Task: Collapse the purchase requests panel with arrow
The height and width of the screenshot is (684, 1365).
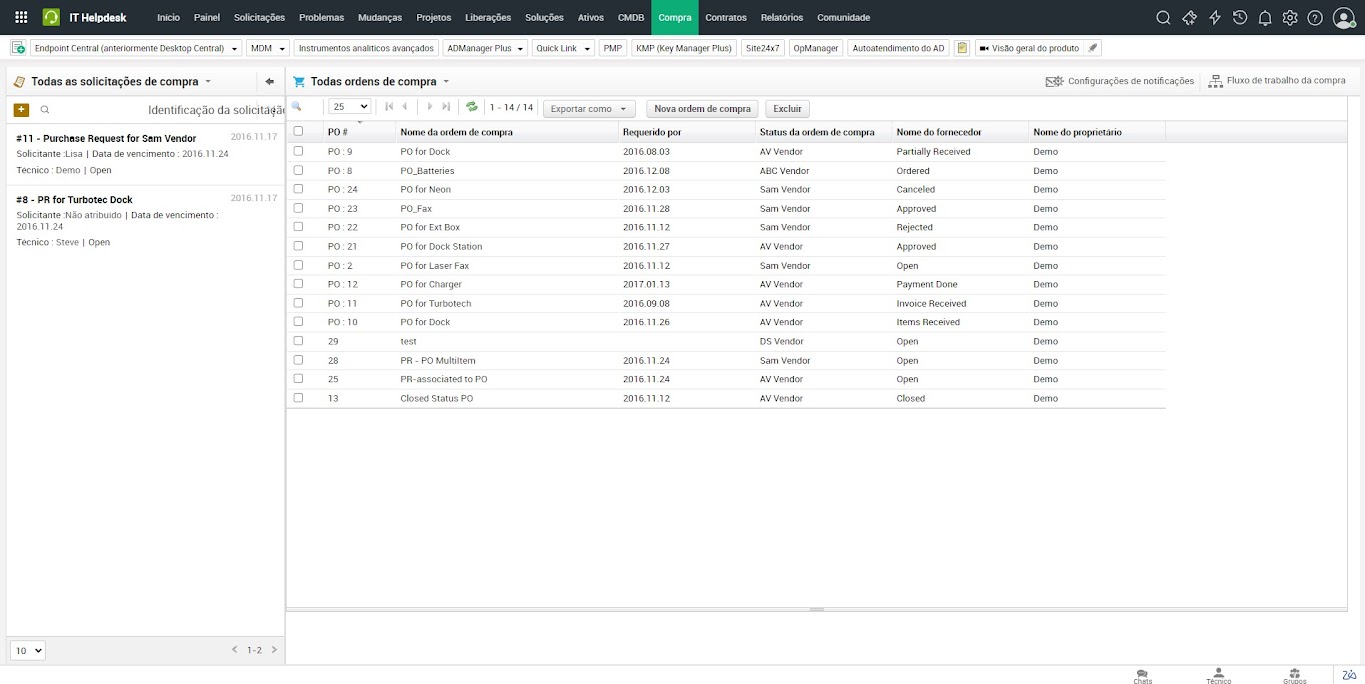Action: 269,82
